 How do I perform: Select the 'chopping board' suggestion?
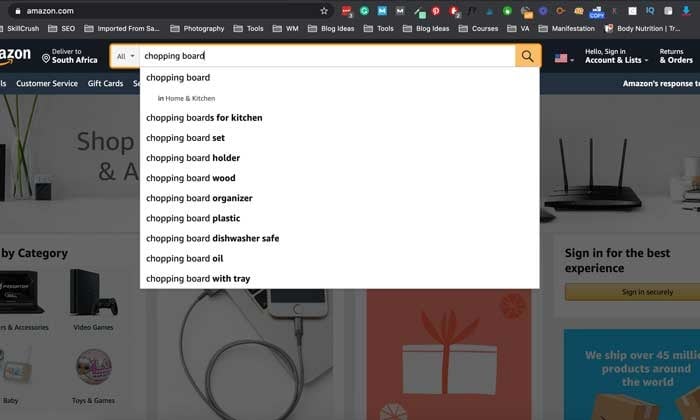click(x=339, y=78)
